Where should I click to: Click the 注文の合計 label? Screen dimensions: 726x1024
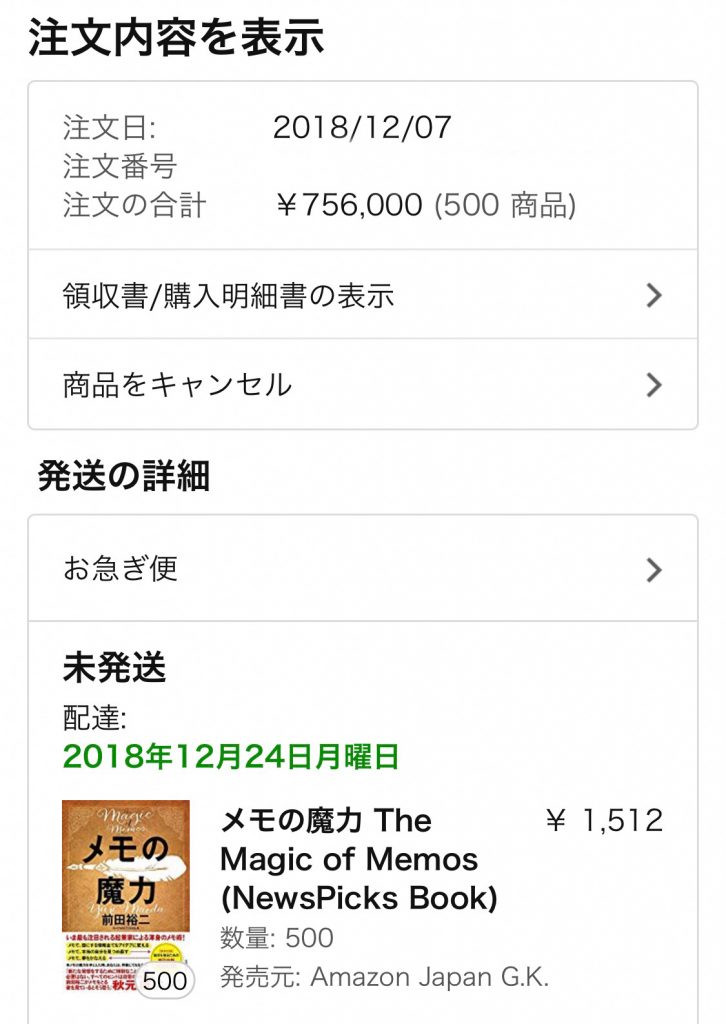(x=134, y=205)
